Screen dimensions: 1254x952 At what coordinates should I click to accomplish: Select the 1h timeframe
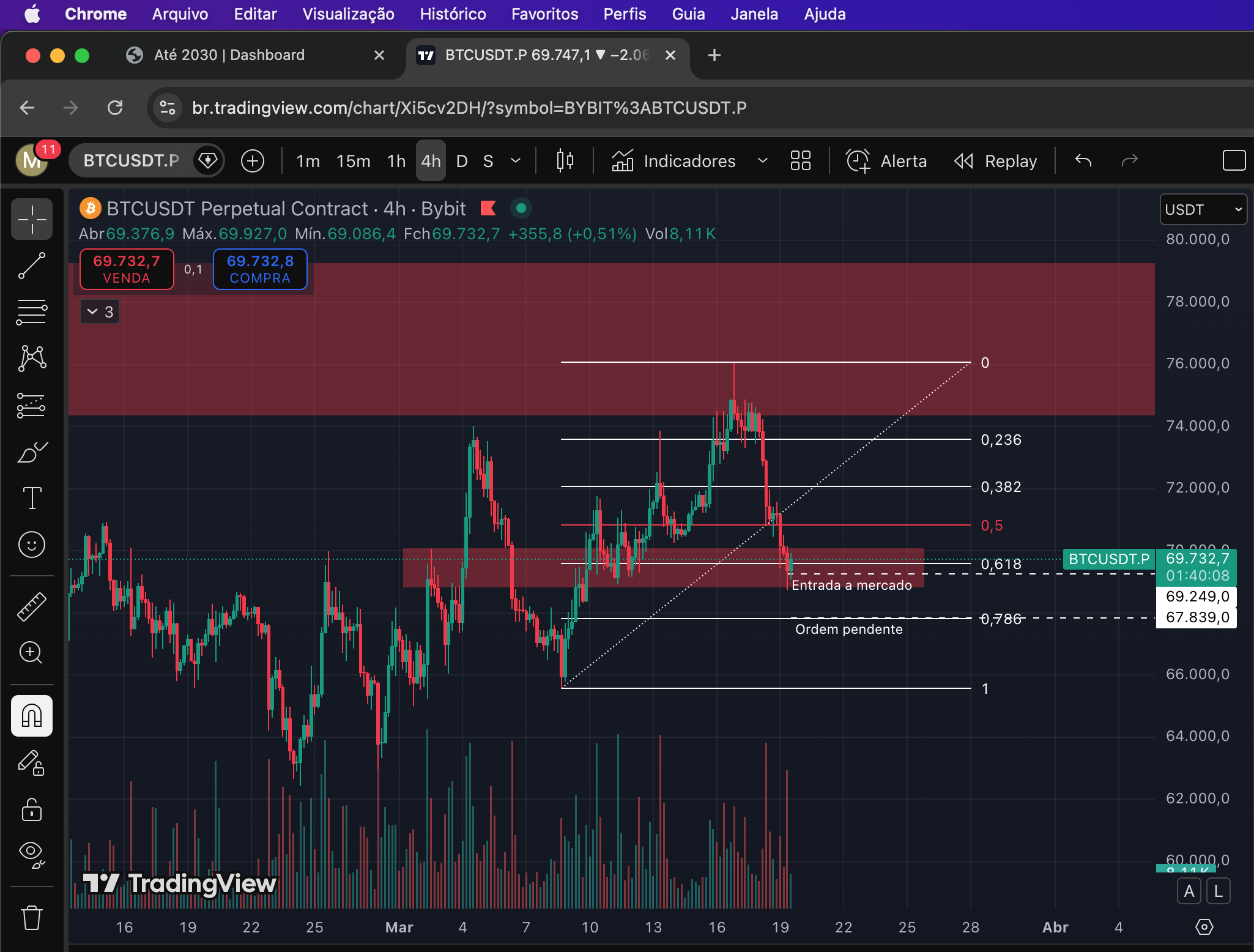396,161
